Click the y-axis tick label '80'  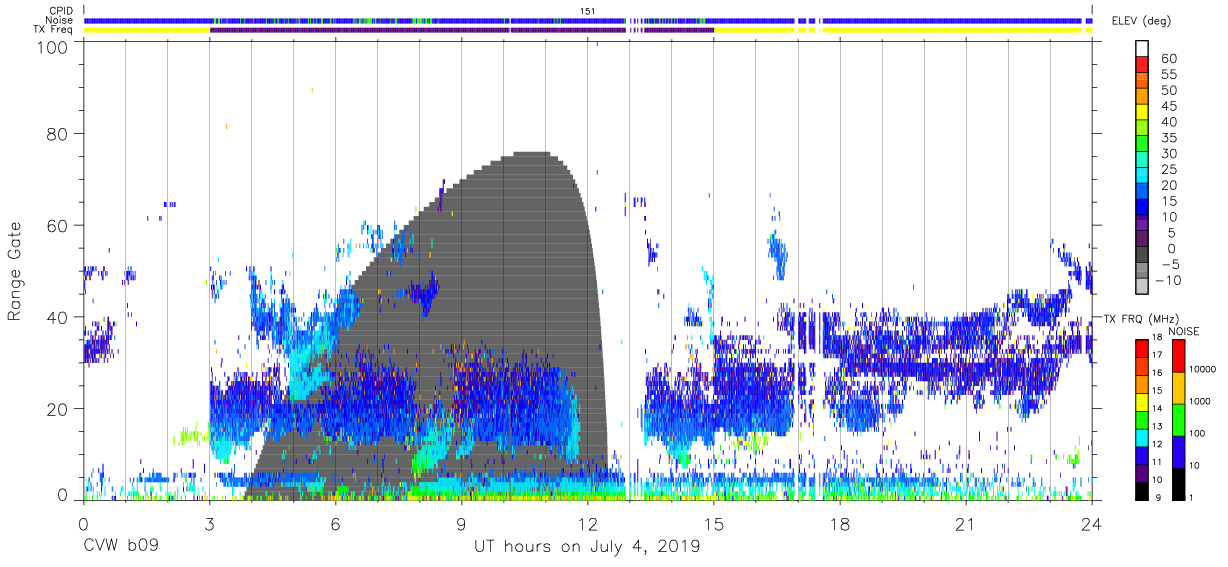[x=59, y=134]
